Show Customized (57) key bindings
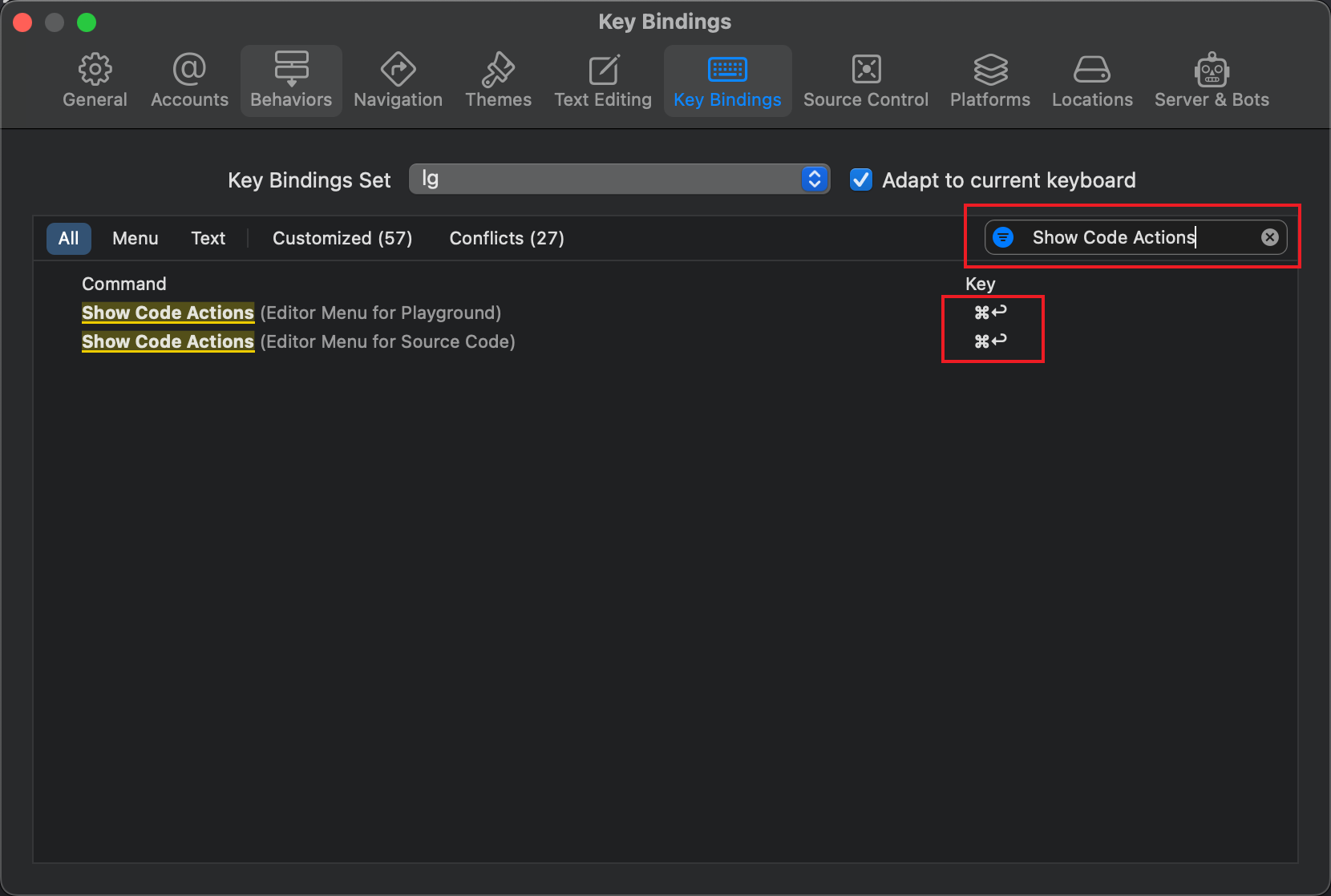Viewport: 1331px width, 896px height. [x=342, y=238]
